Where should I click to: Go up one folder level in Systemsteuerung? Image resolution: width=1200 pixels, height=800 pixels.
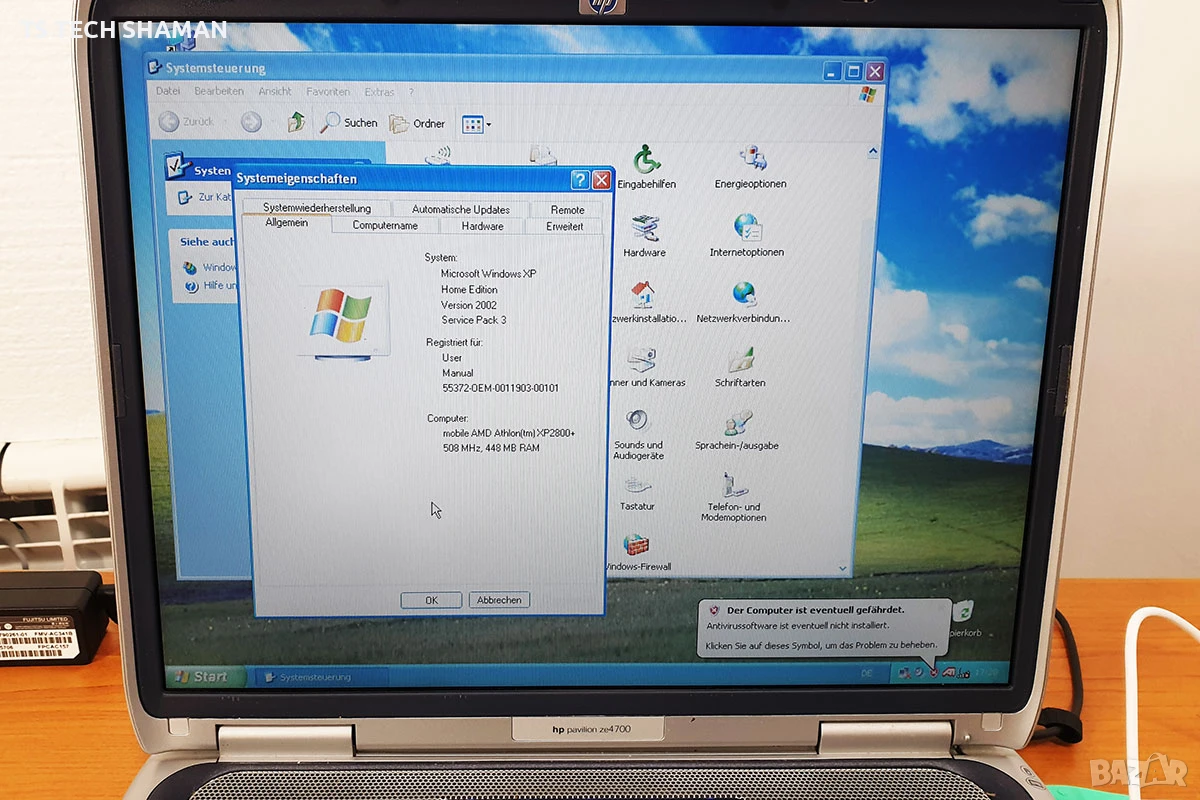pos(296,122)
